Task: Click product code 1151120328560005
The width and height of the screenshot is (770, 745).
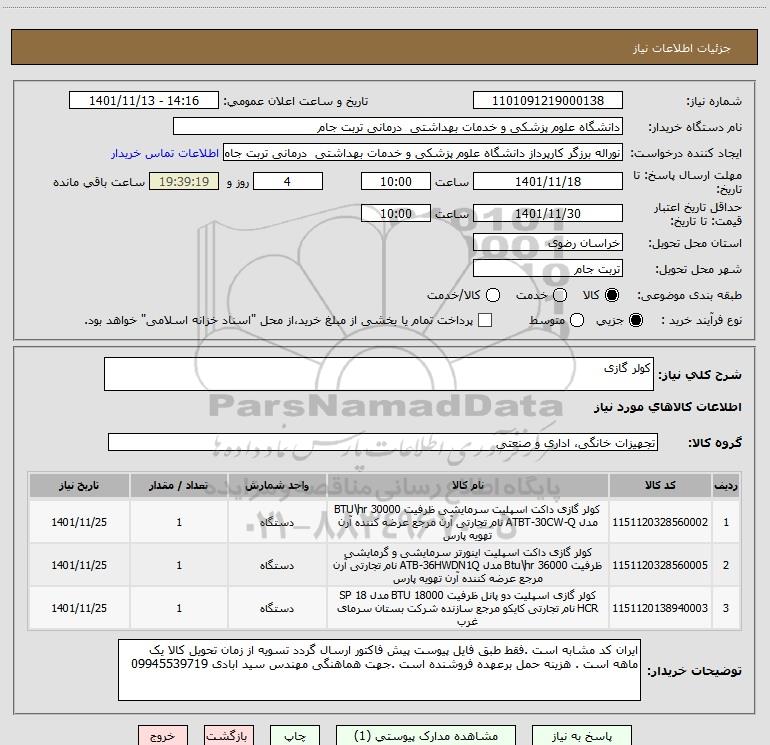Action: [x=660, y=565]
